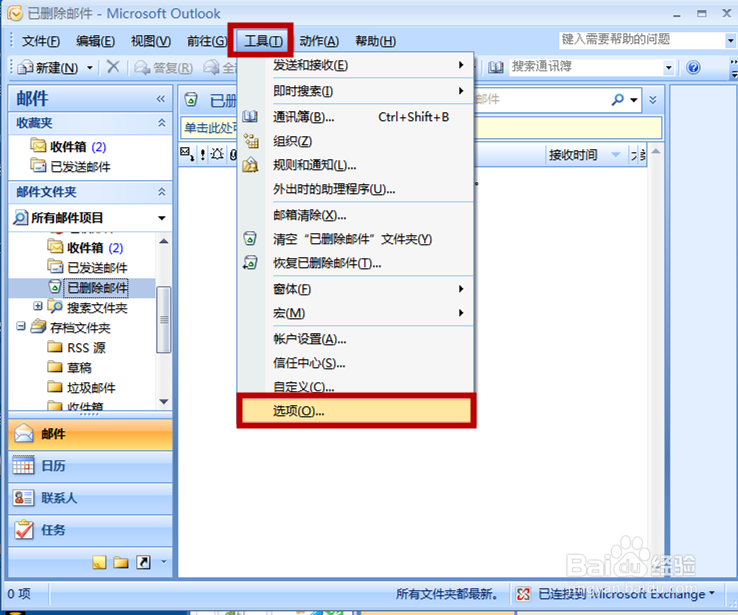Select Recover Deleted Items (恢复已删除邮件) entry

pos(356,263)
